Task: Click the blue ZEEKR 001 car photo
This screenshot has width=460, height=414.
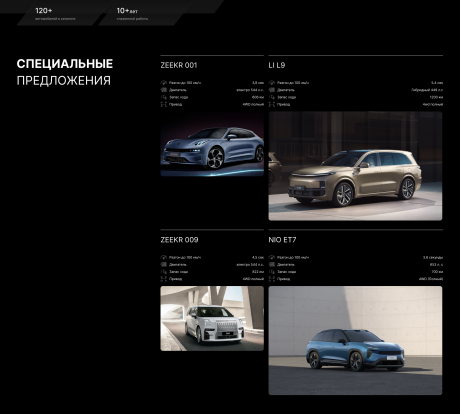Action: pyautogui.click(x=212, y=144)
